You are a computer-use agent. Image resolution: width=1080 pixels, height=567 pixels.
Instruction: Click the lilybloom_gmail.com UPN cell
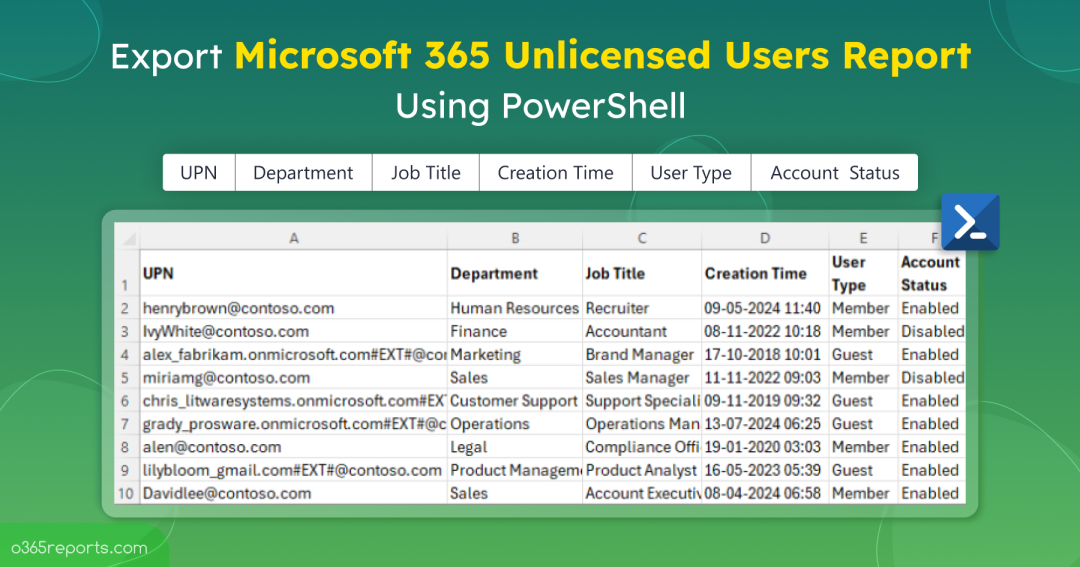click(x=293, y=470)
